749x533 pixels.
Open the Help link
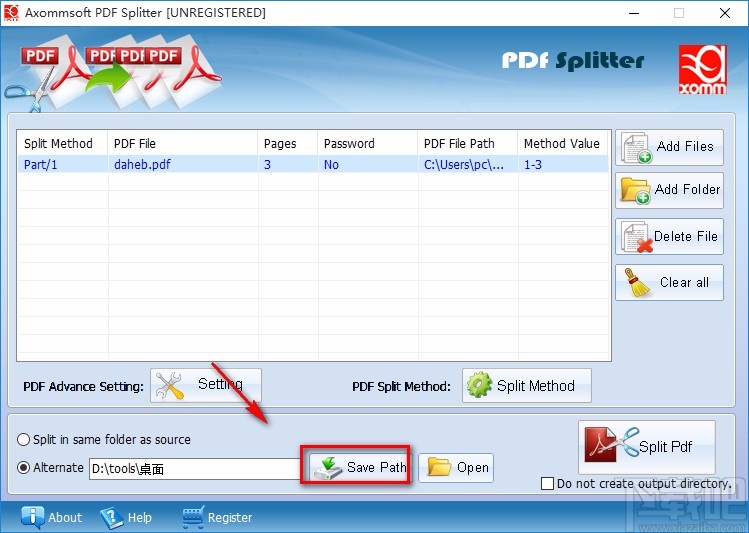pyautogui.click(x=126, y=517)
